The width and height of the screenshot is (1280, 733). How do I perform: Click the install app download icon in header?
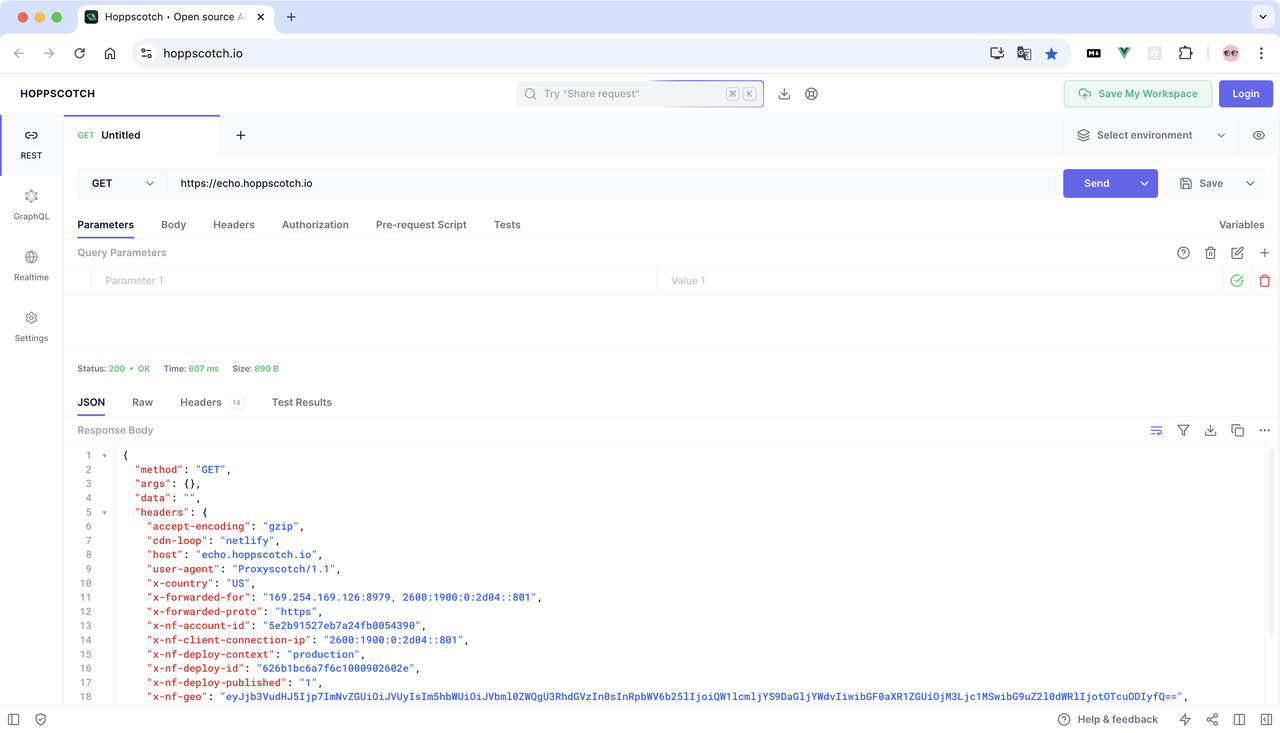784,94
